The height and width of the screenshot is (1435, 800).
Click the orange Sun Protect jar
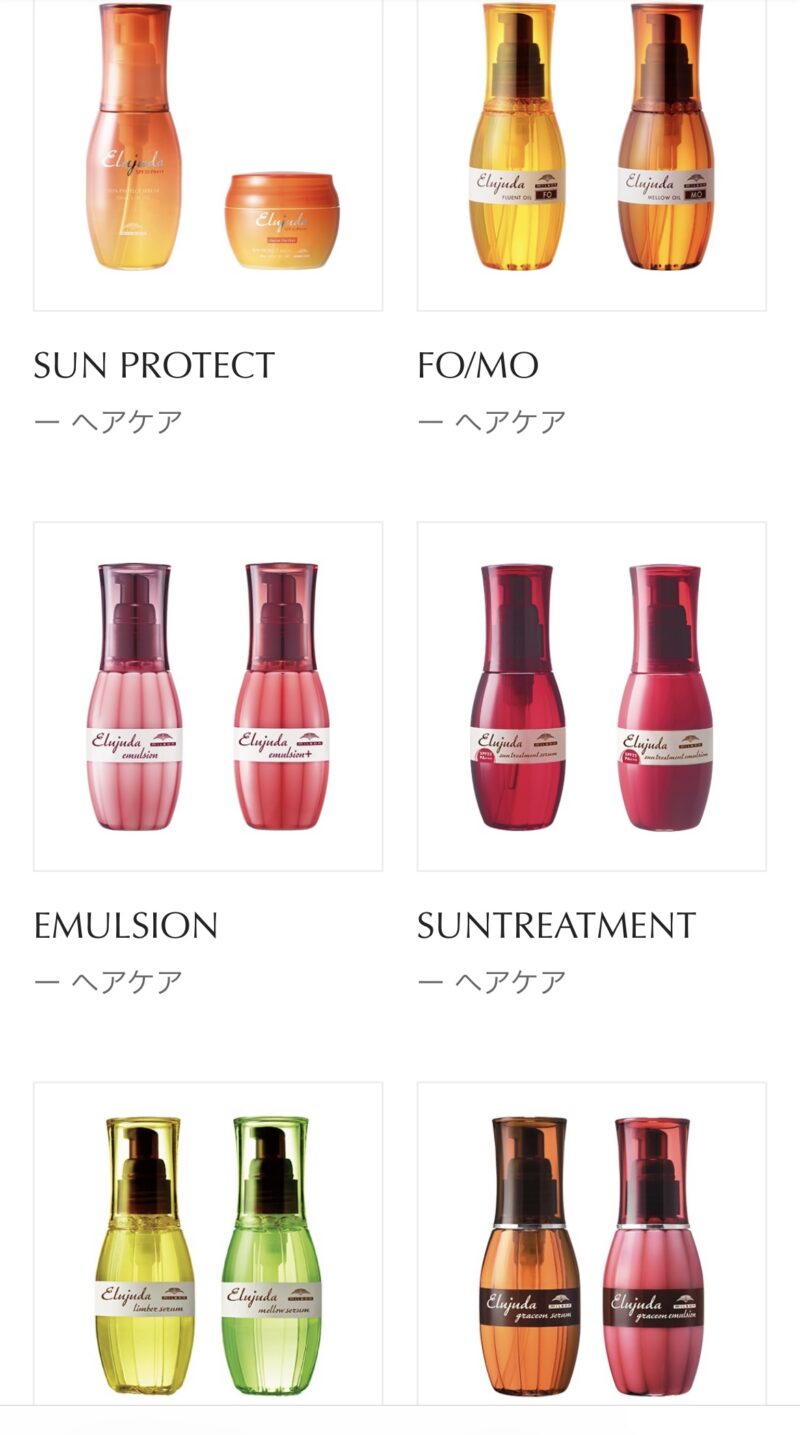[x=282, y=221]
